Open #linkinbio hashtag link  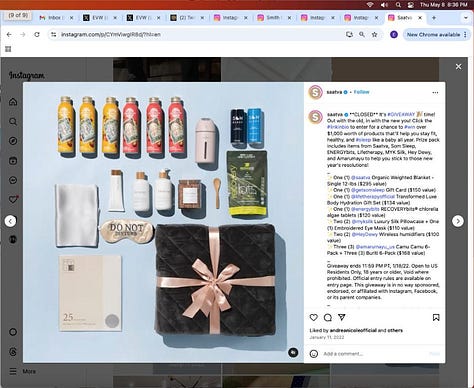click(338, 127)
